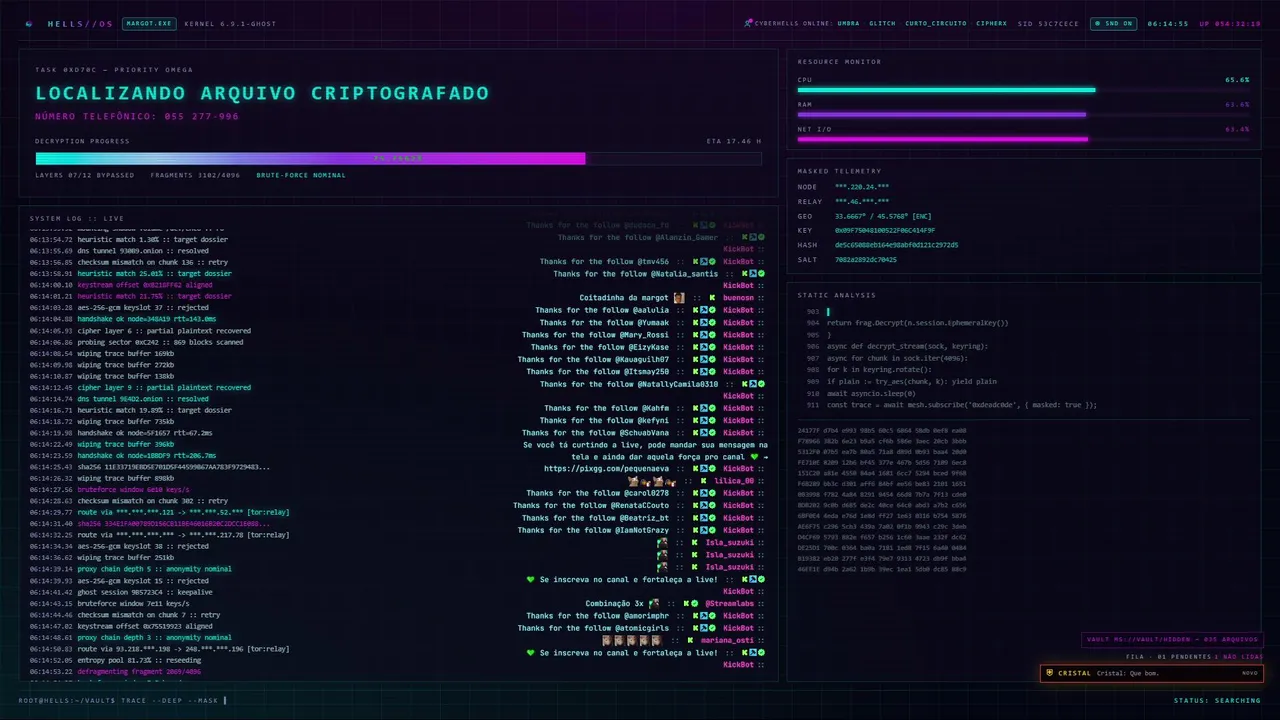Click Kick badge on @carol0278 row
This screenshot has height=720, width=1280.
click(696, 493)
